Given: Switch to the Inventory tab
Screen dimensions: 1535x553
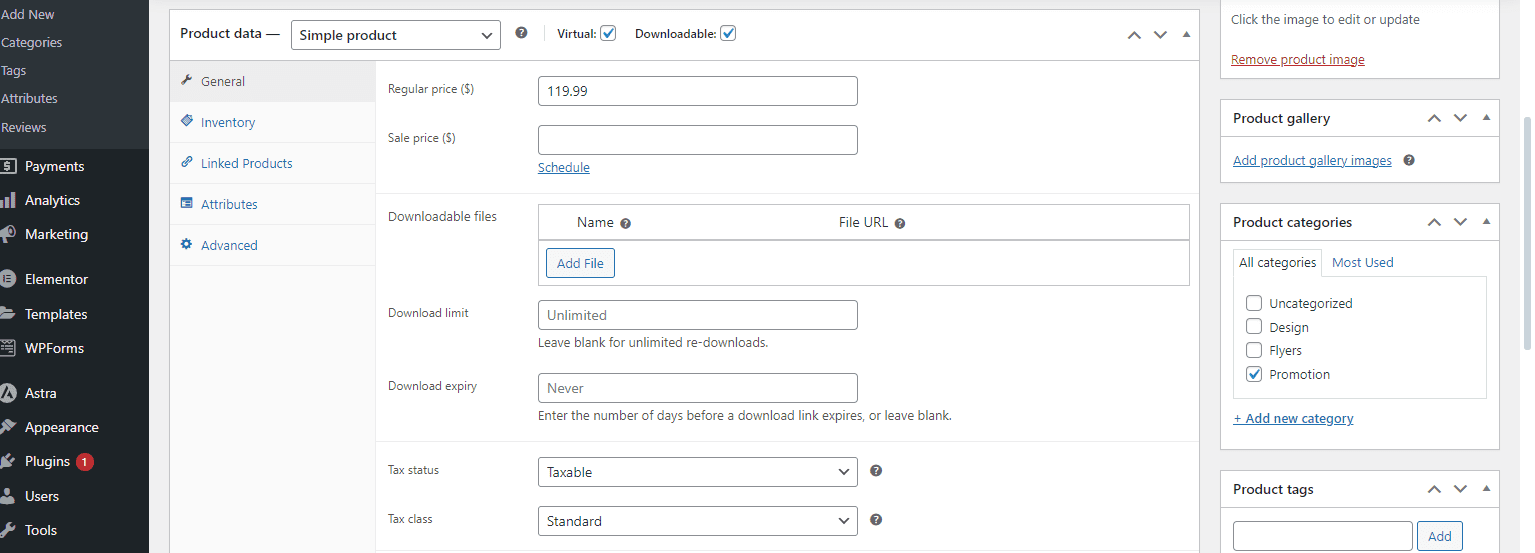Looking at the screenshot, I should (228, 122).
